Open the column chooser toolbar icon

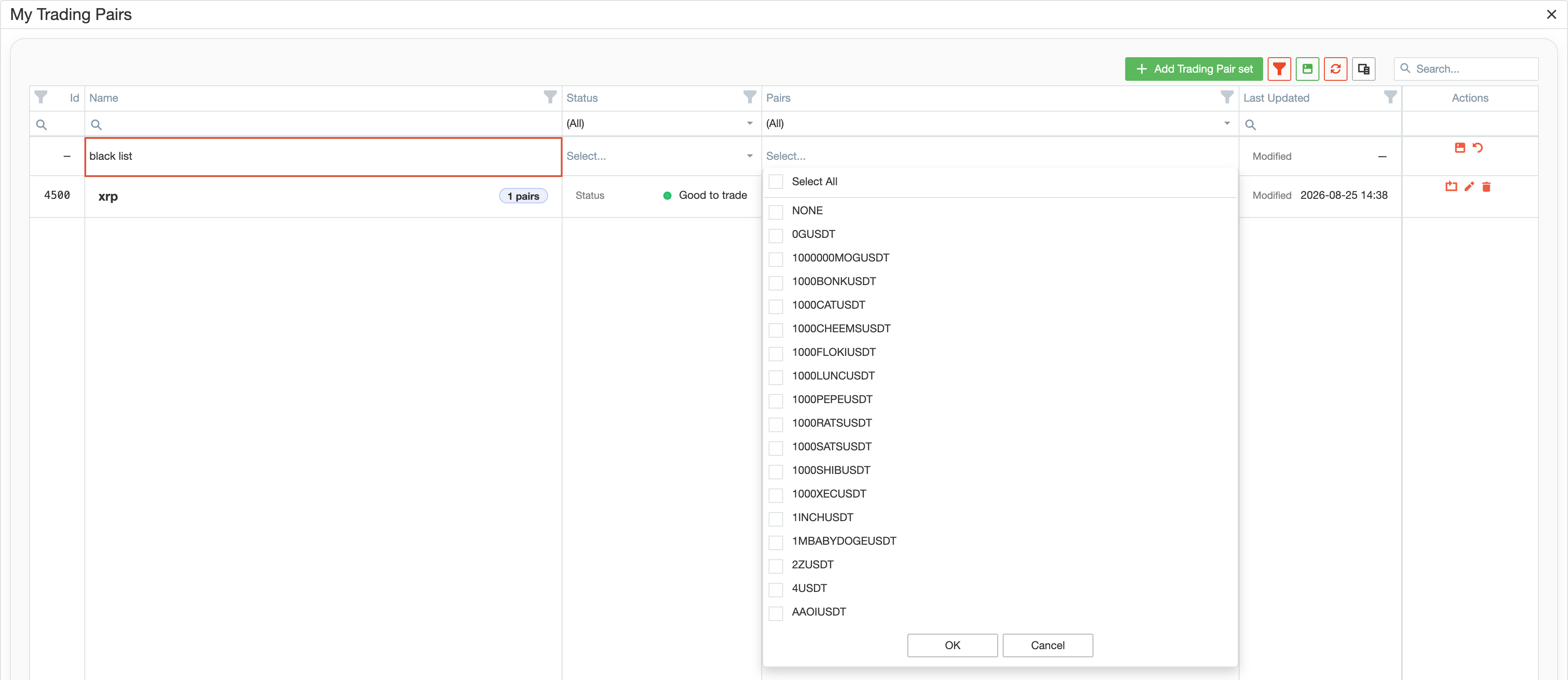(x=1363, y=69)
